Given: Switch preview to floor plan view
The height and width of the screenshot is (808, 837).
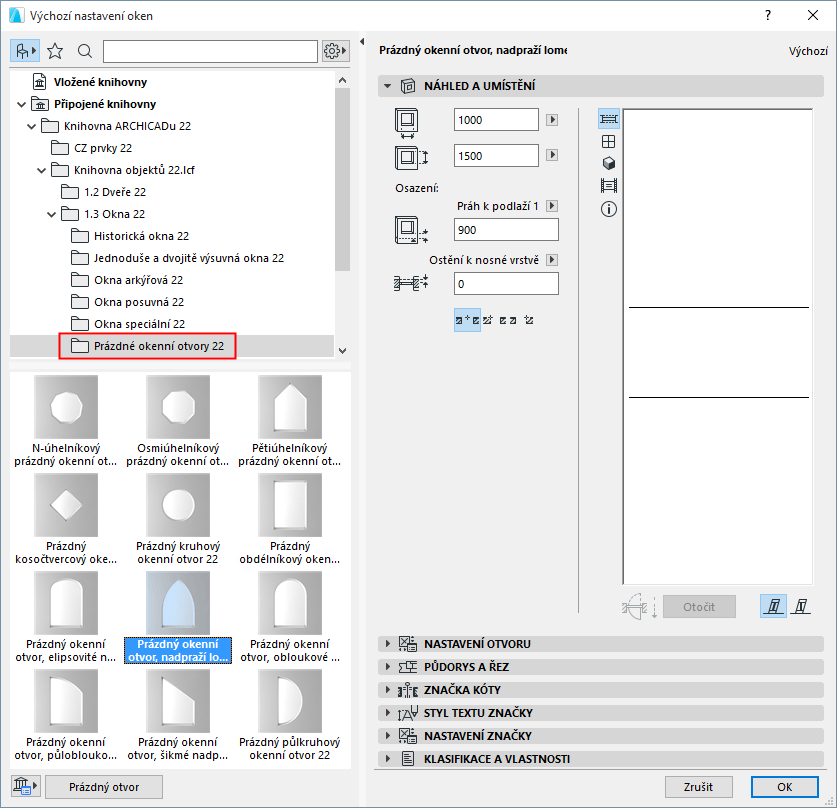Looking at the screenshot, I should click(x=609, y=119).
